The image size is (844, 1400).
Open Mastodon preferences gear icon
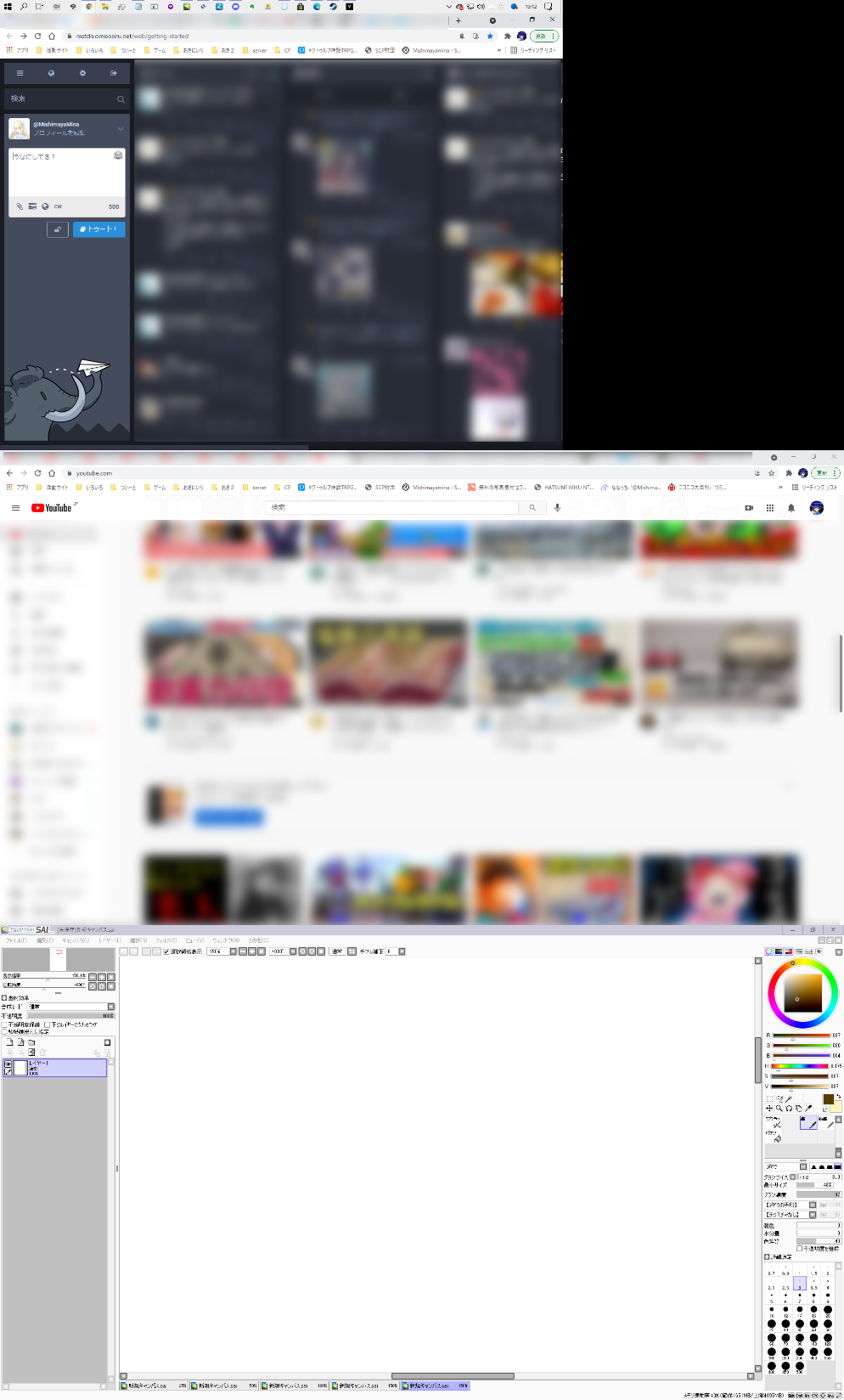pos(82,73)
